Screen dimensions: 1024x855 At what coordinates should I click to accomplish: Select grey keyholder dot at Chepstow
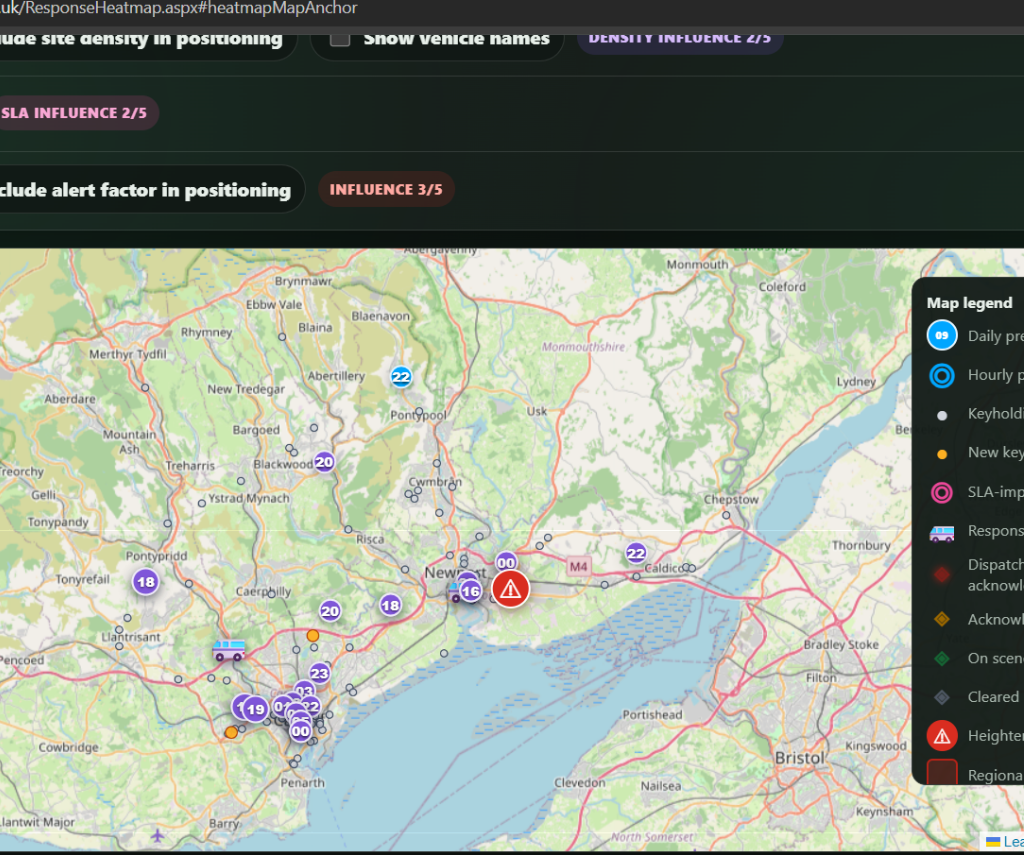point(726,515)
